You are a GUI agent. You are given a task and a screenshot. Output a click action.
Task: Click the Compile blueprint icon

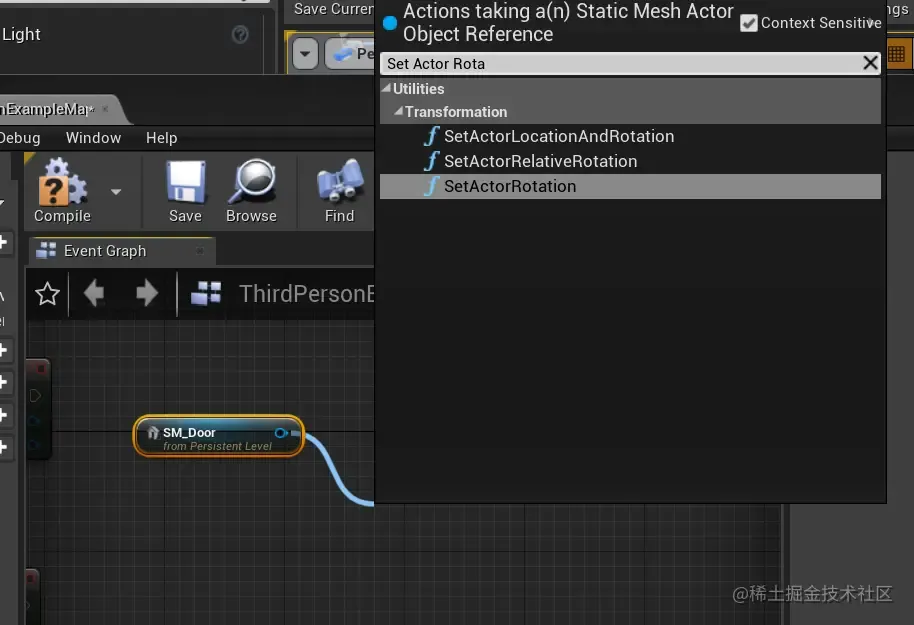[x=62, y=182]
